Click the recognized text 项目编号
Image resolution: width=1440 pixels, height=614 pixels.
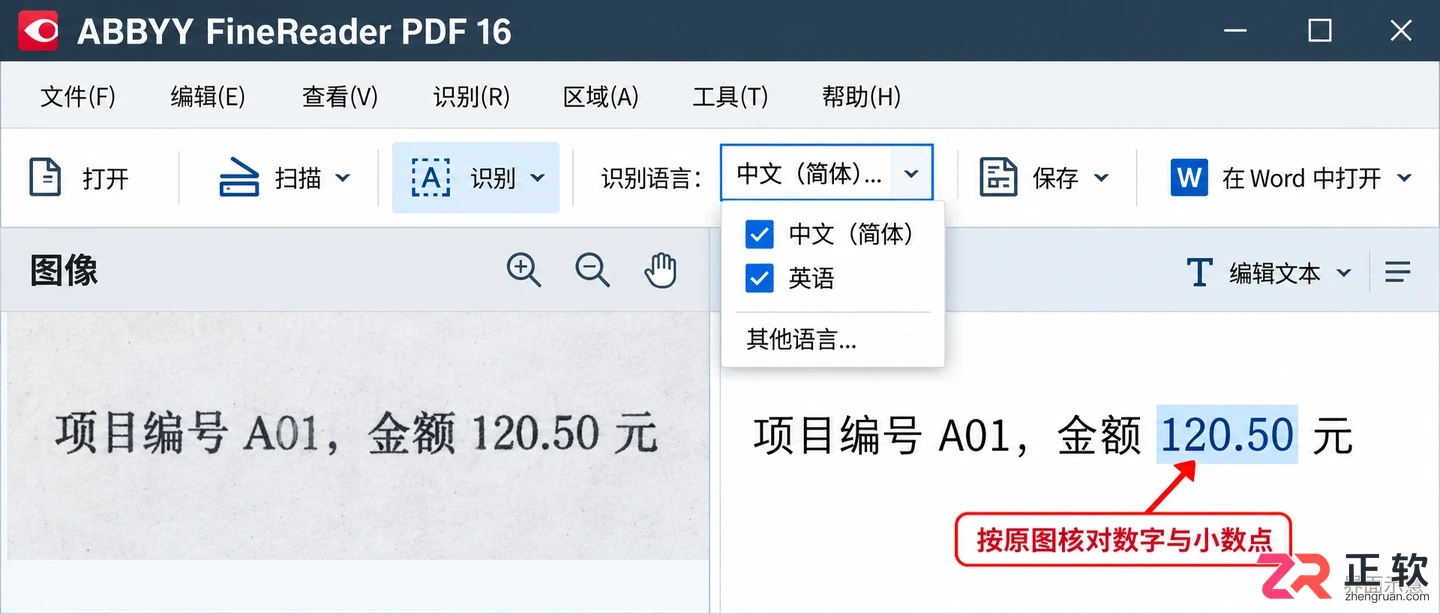click(x=837, y=436)
